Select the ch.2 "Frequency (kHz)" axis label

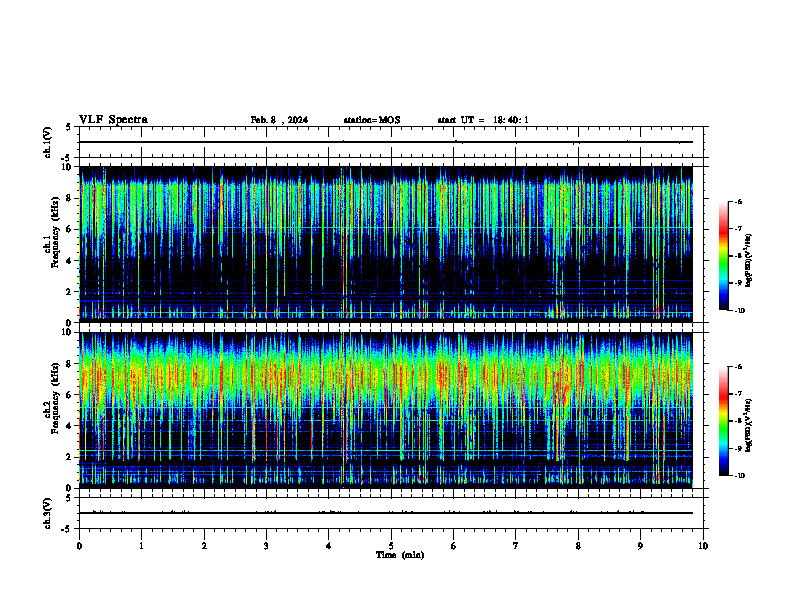tap(55, 398)
